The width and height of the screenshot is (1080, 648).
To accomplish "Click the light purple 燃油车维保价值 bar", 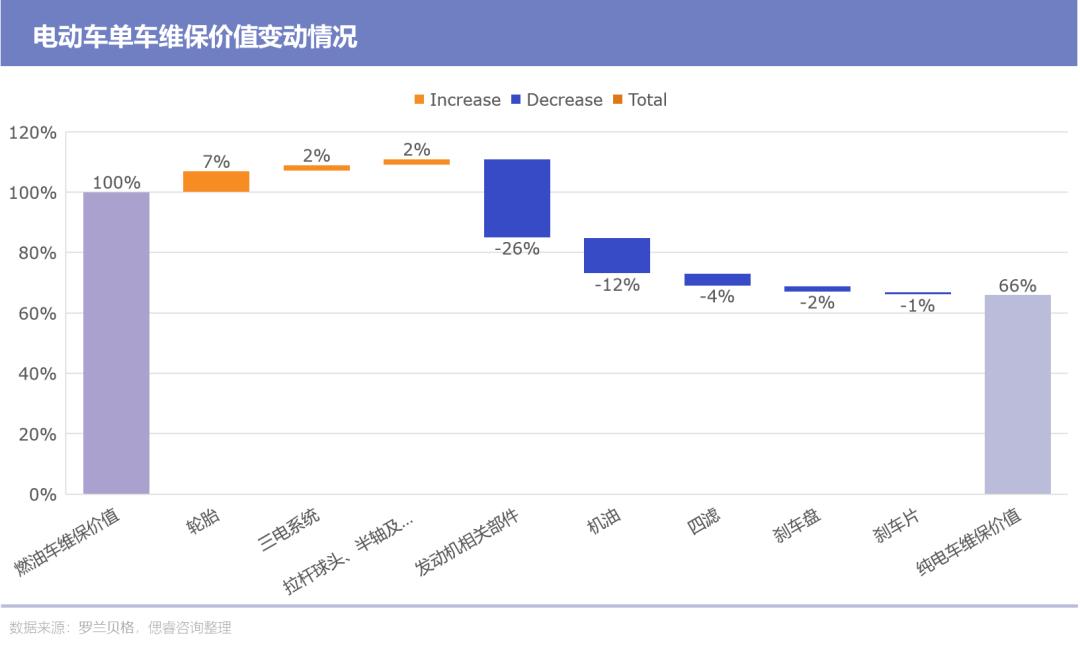I will [116, 344].
